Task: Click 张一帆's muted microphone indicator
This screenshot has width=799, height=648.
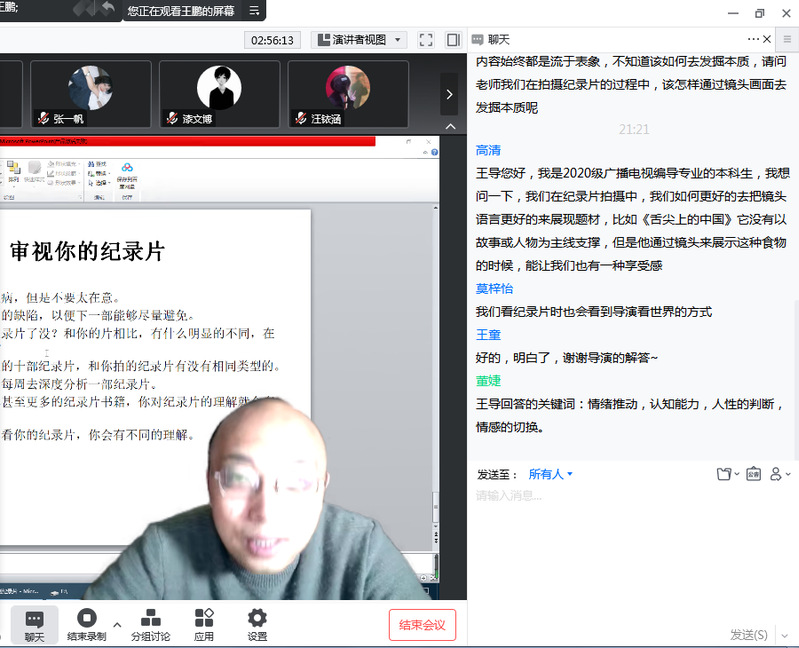Action: [43, 118]
